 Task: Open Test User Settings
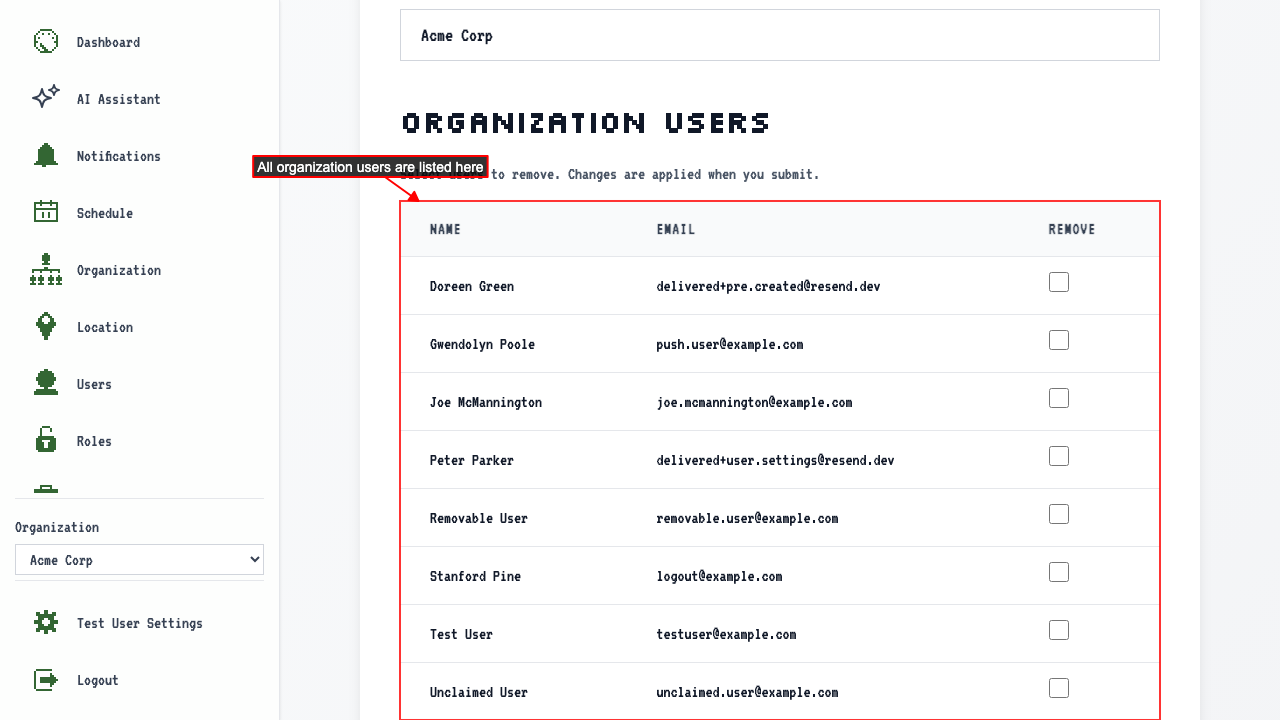coord(139,623)
